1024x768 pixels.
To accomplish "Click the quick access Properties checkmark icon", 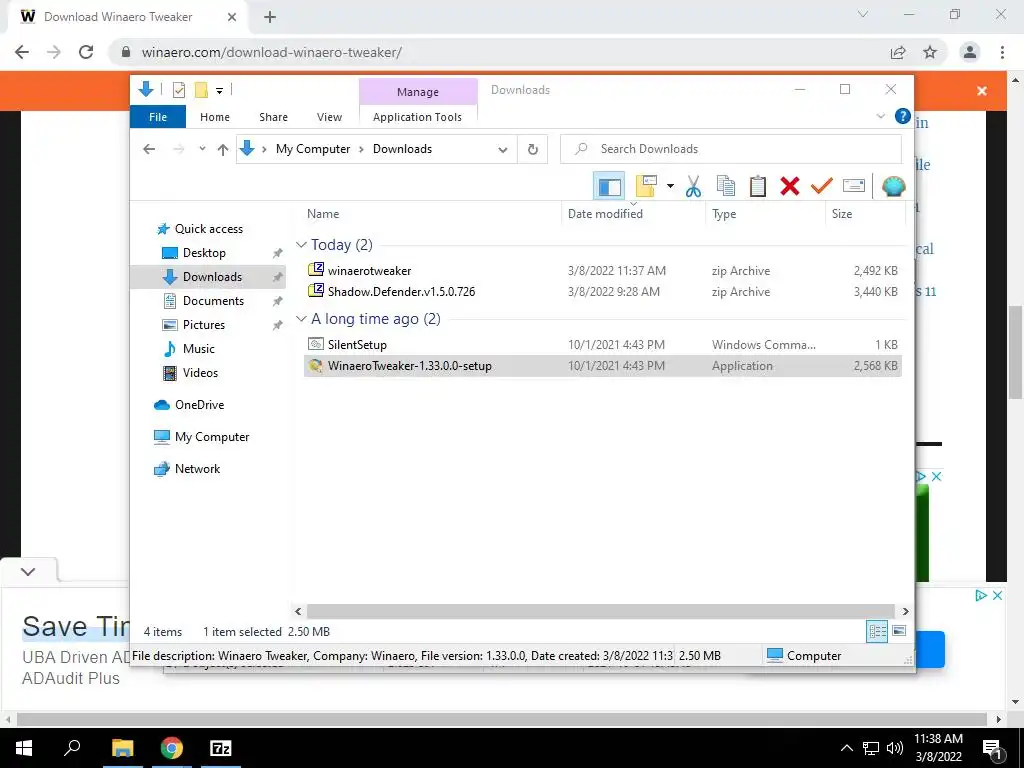I will (178, 90).
